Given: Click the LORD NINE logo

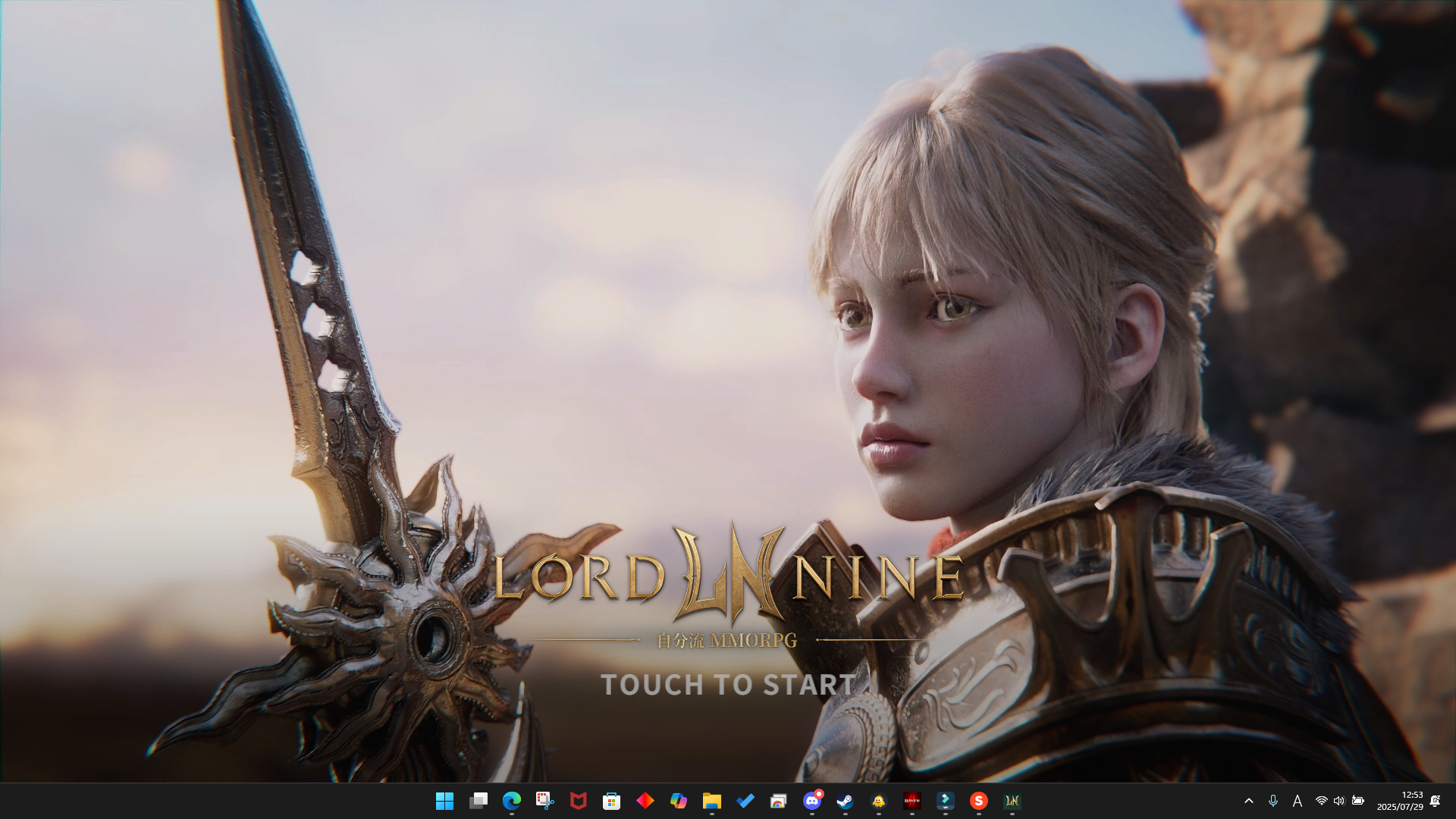Looking at the screenshot, I should click(x=728, y=575).
